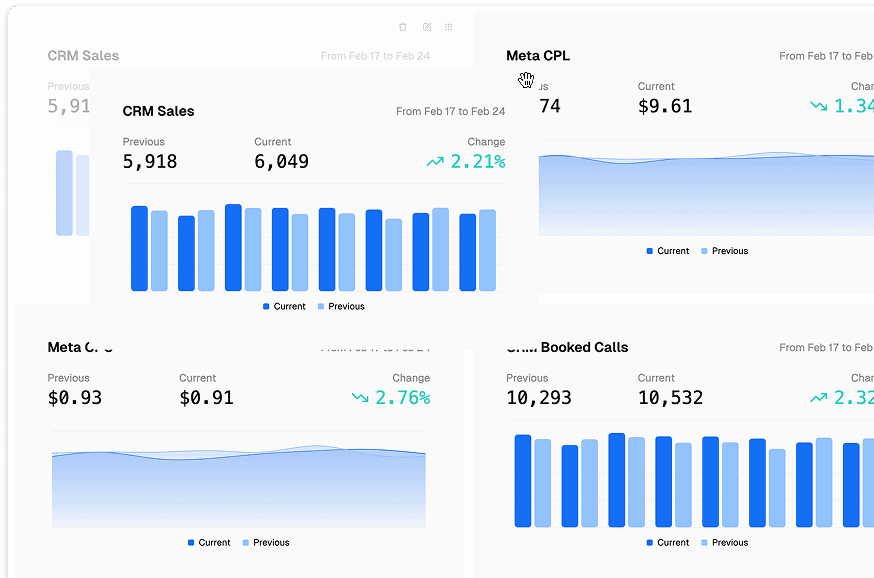Toggle the Current series in the CRM Sales legend
Image resolution: width=874 pixels, height=578 pixels.
[284, 306]
